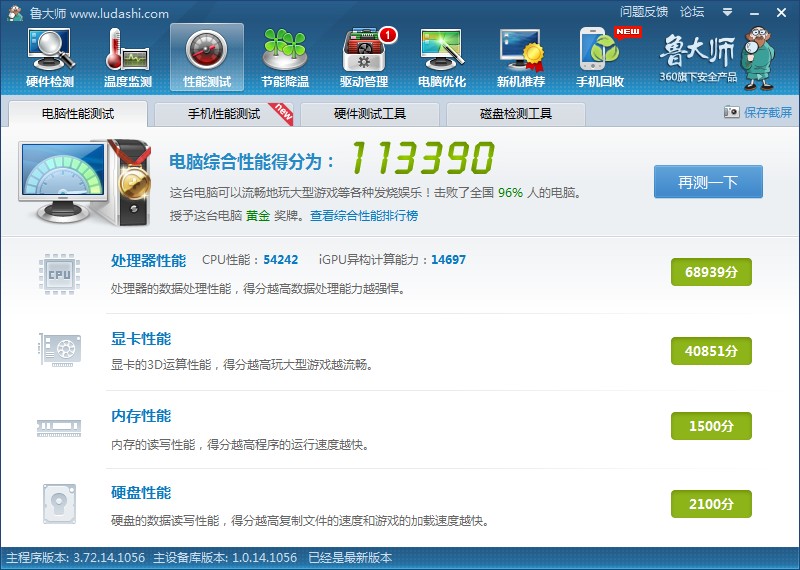Click the computer gauge medal image

(85, 182)
